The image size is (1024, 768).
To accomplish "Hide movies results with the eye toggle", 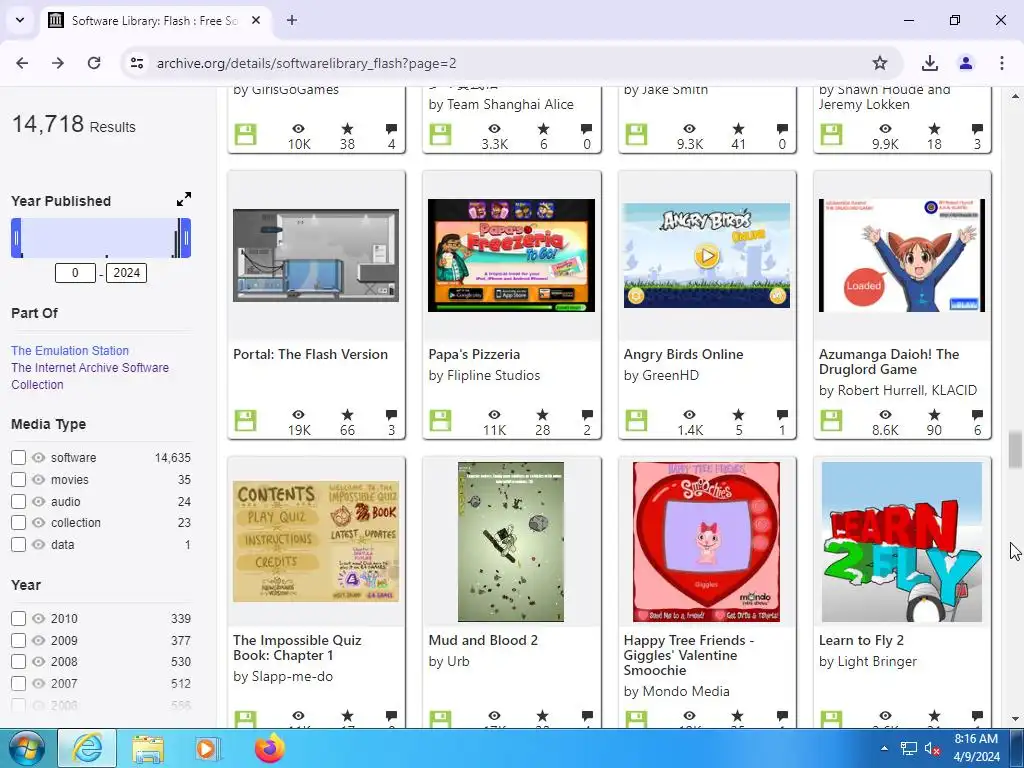I will click(39, 479).
